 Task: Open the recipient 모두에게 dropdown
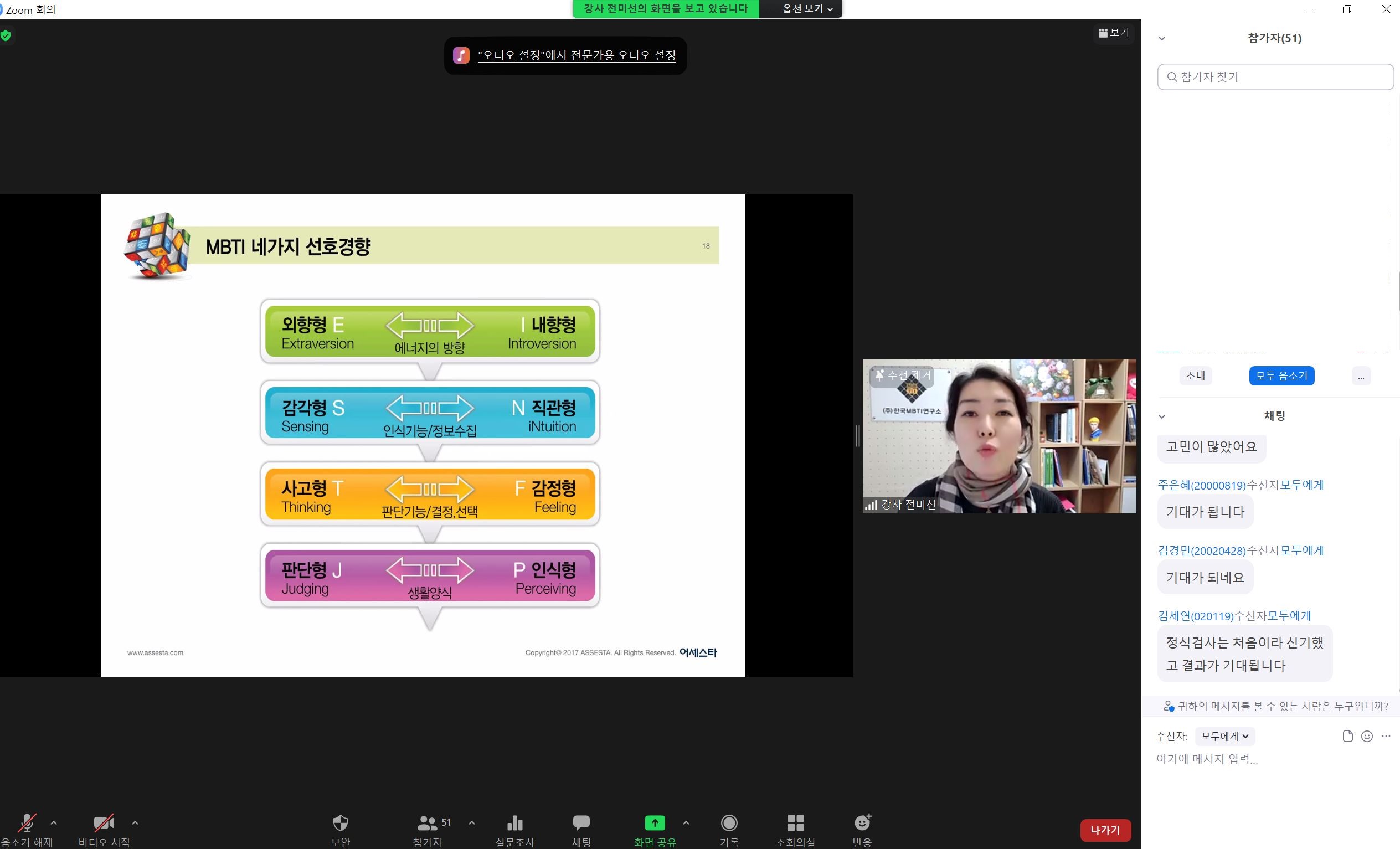click(x=1224, y=737)
